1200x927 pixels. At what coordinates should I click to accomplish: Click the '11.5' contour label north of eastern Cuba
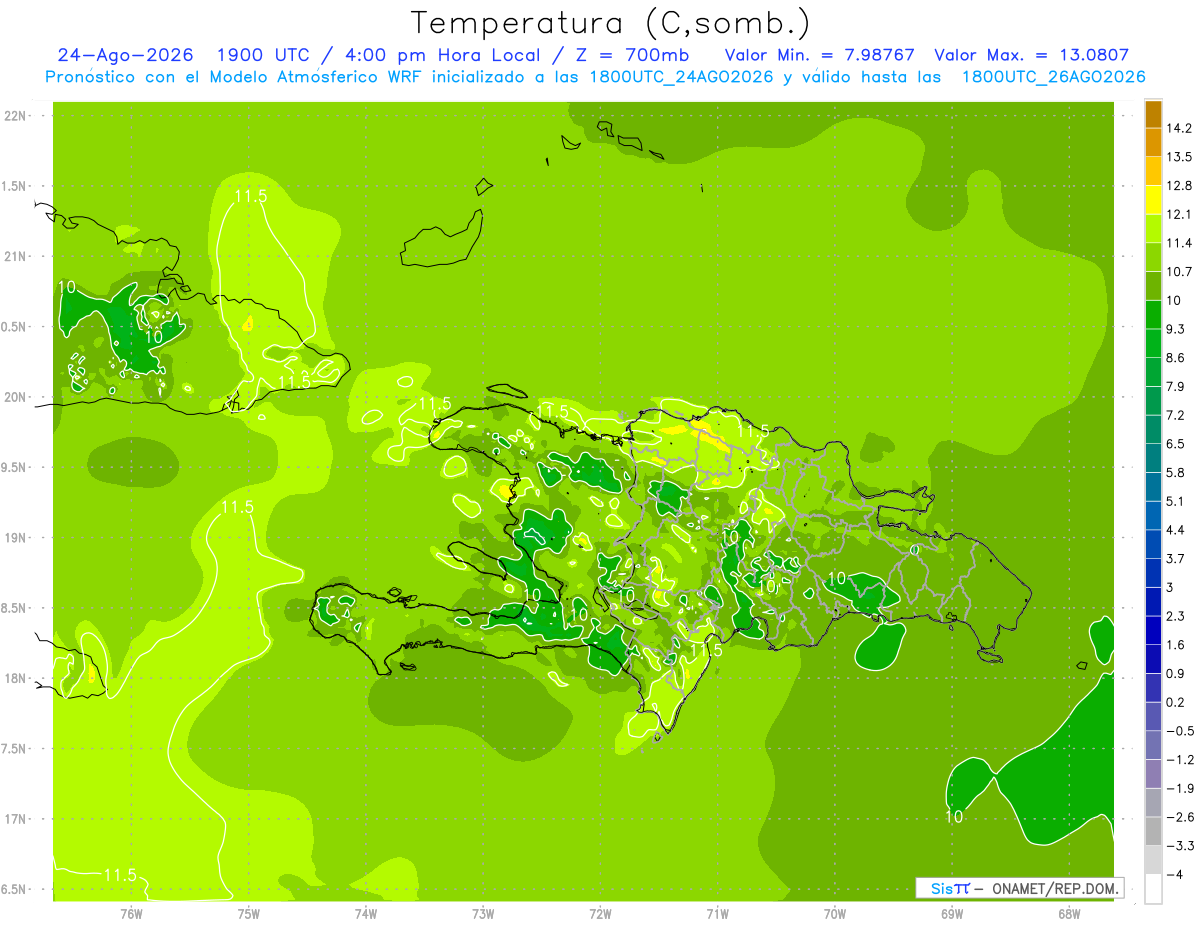click(x=251, y=196)
